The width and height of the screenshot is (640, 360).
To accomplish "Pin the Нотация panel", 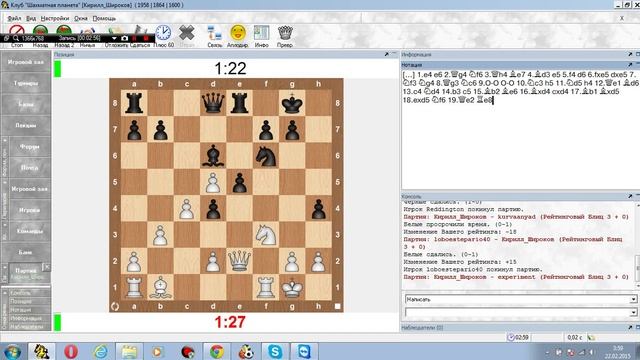I will tap(630, 64).
